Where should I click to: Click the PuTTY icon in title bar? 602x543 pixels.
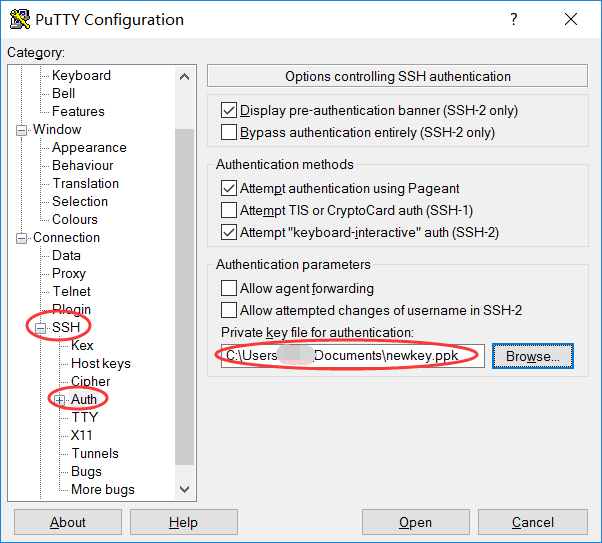pyautogui.click(x=20, y=19)
